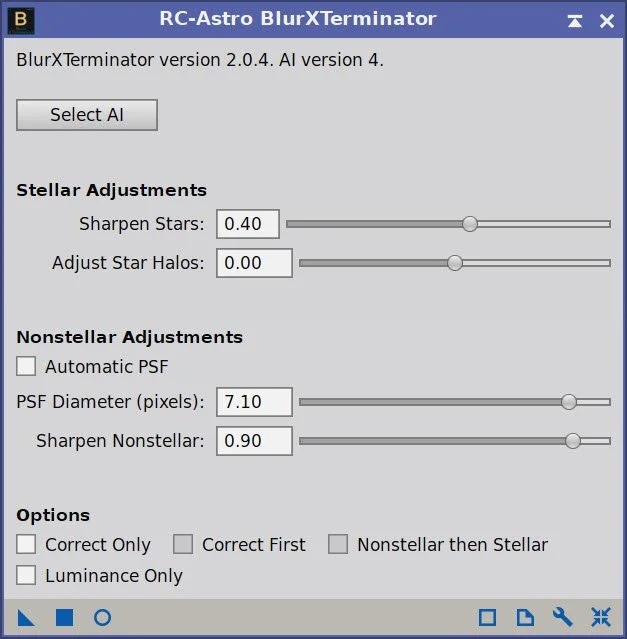This screenshot has height=639, width=627.
Task: Toggle the Correct First checkbox
Action: pyautogui.click(x=183, y=544)
